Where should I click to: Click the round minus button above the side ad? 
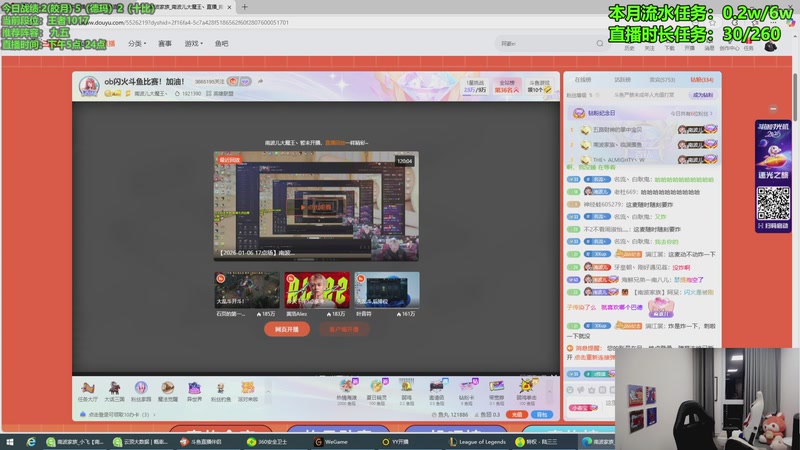(773, 109)
